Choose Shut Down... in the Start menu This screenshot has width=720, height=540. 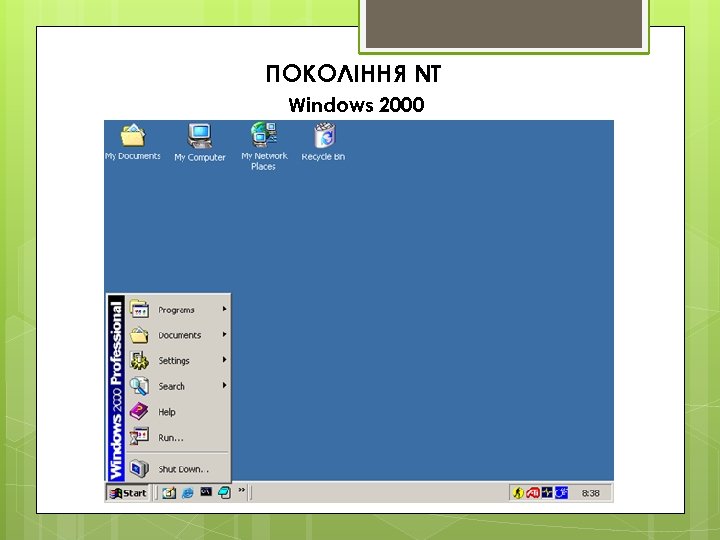point(177,469)
